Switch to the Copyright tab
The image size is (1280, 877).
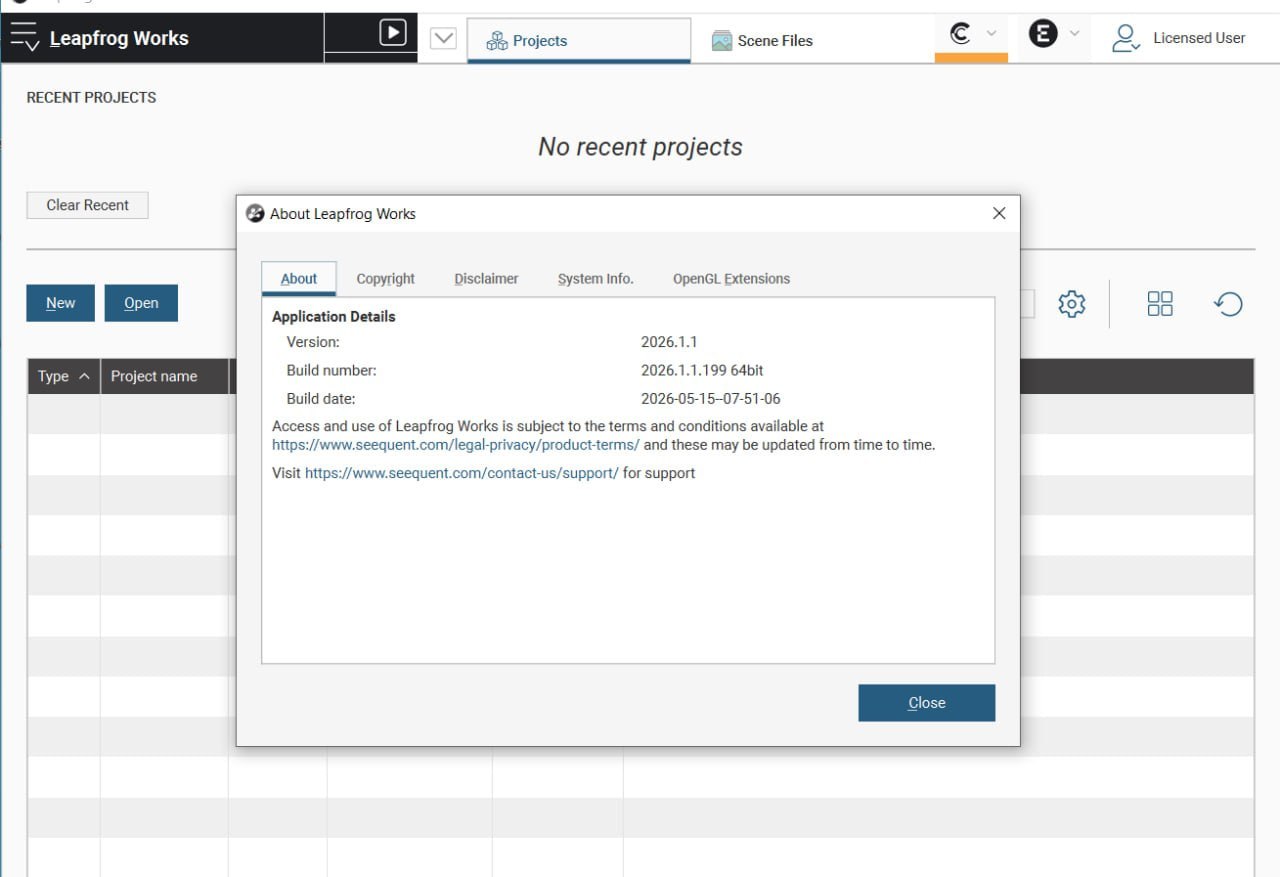(386, 279)
